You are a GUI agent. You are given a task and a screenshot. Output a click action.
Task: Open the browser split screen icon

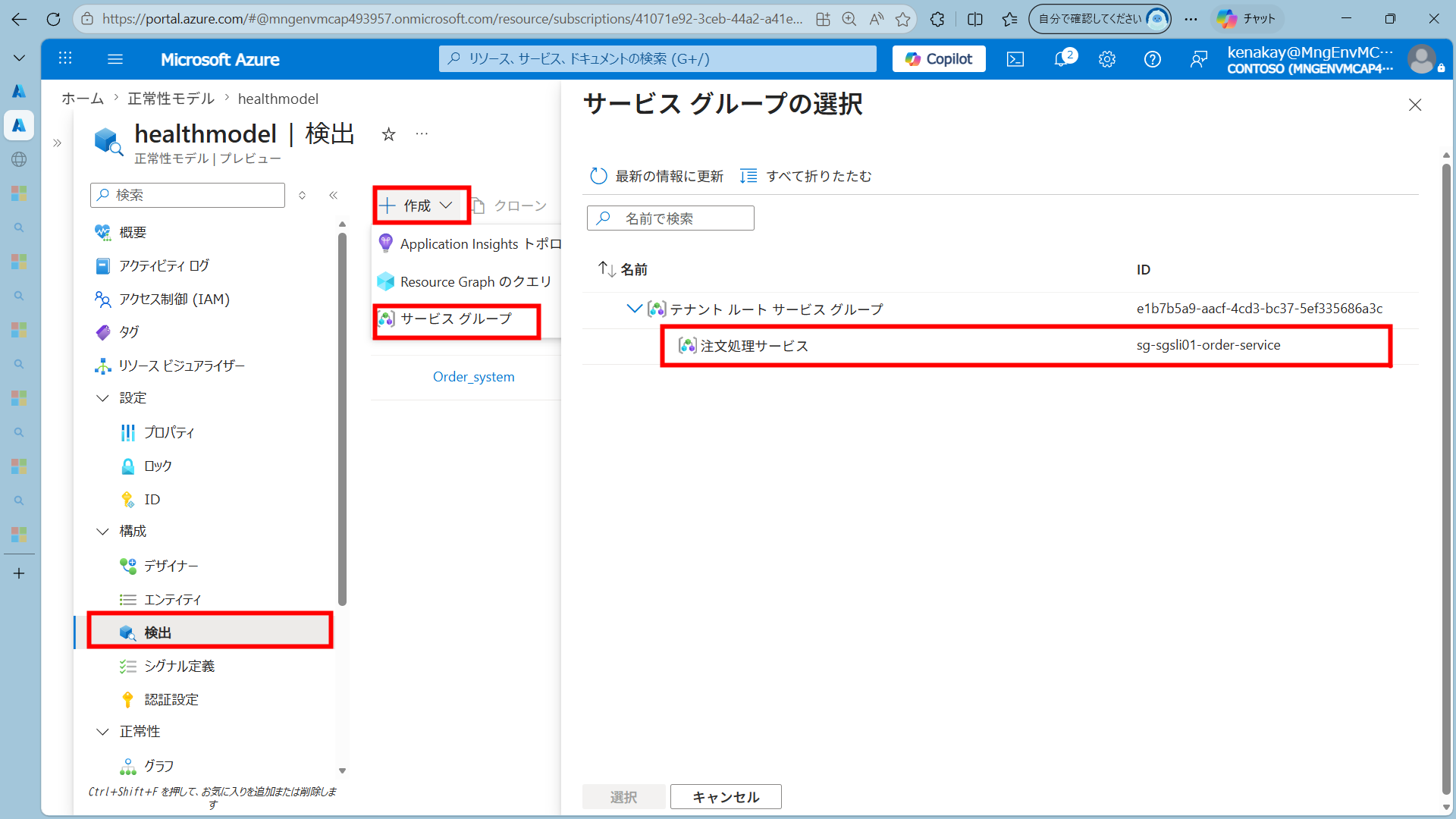pos(975,19)
